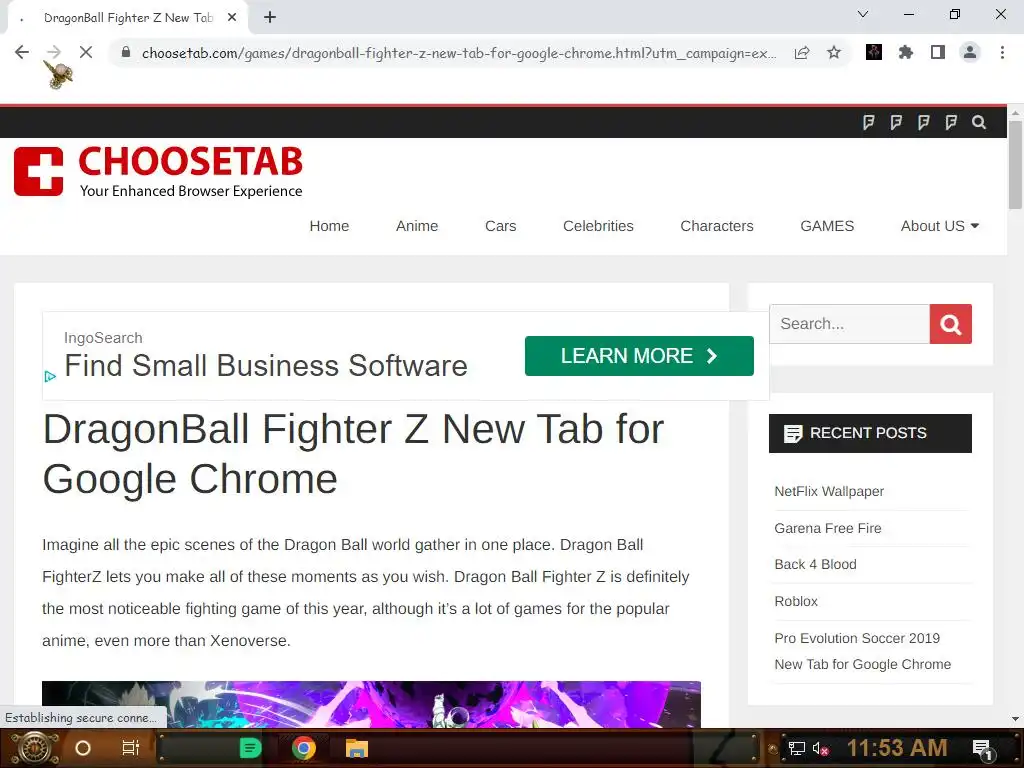Click the page vertical scrollbar thumb
This screenshot has width=1024, height=768.
[x=1015, y=165]
